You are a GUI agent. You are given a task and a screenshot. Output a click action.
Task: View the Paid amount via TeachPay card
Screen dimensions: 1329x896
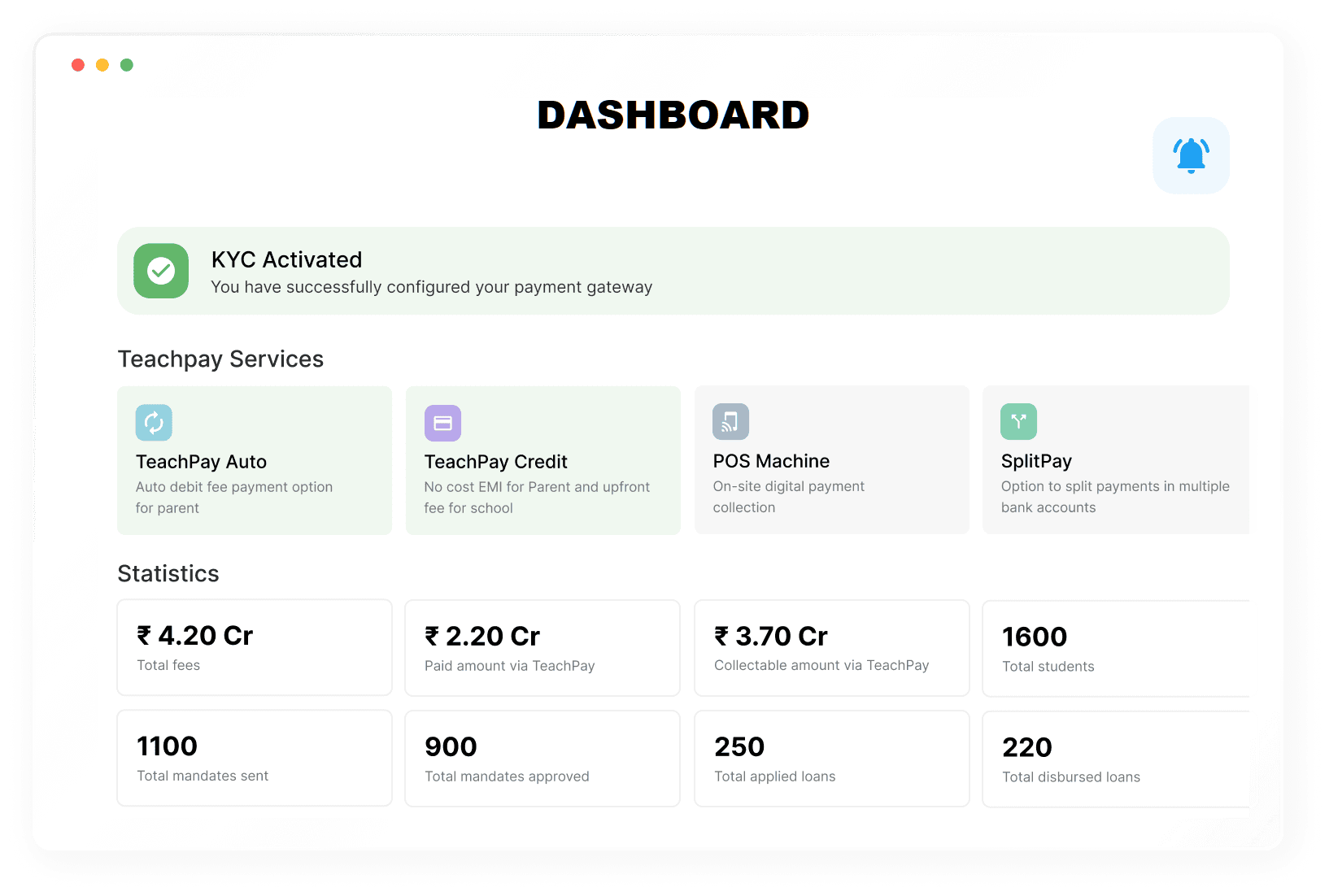pos(542,648)
